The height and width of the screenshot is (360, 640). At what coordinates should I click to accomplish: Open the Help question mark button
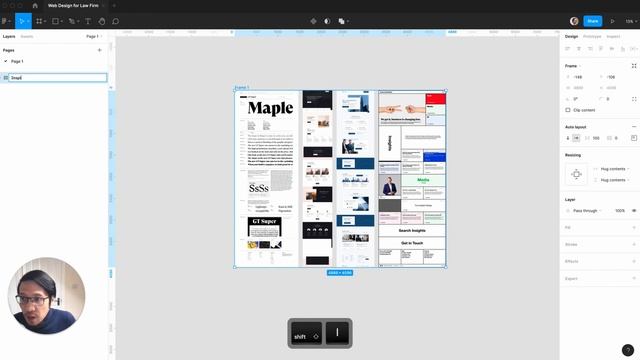point(628,350)
